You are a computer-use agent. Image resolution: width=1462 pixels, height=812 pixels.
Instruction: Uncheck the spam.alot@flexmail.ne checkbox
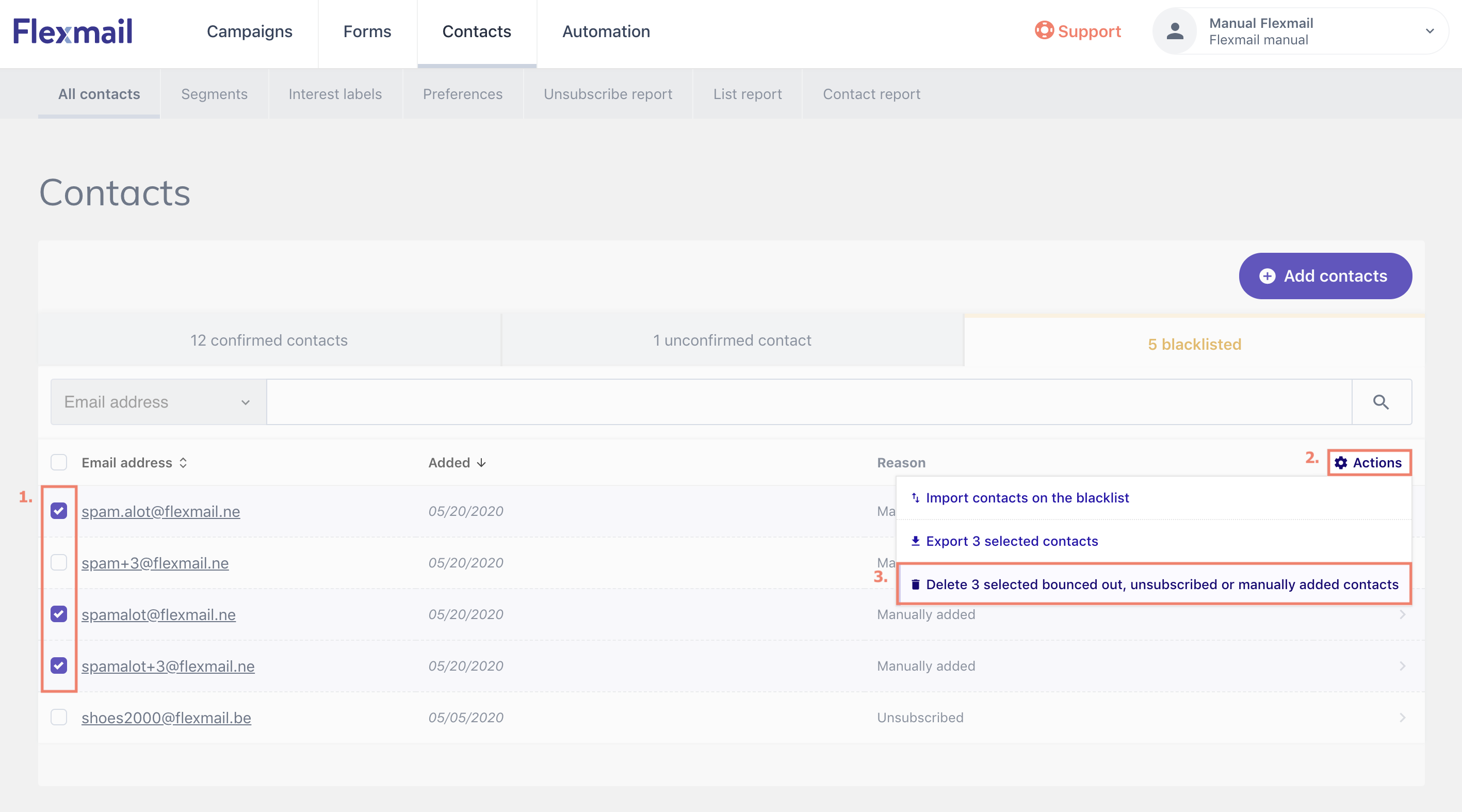(59, 511)
